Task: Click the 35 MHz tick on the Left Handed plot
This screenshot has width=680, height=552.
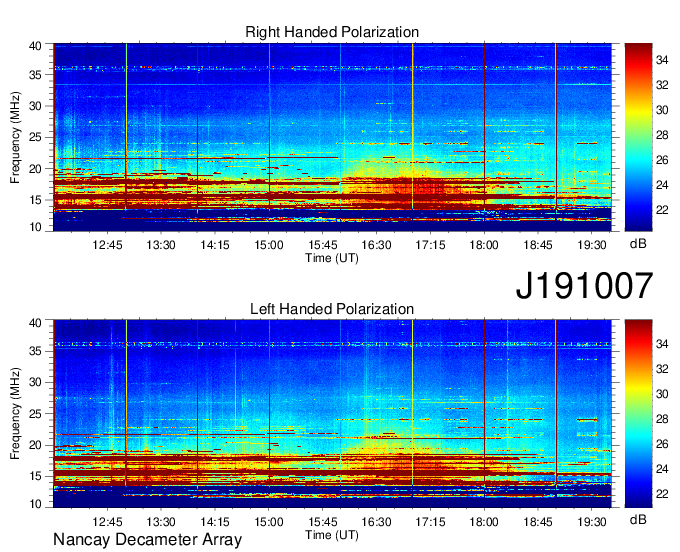Action: click(35, 351)
